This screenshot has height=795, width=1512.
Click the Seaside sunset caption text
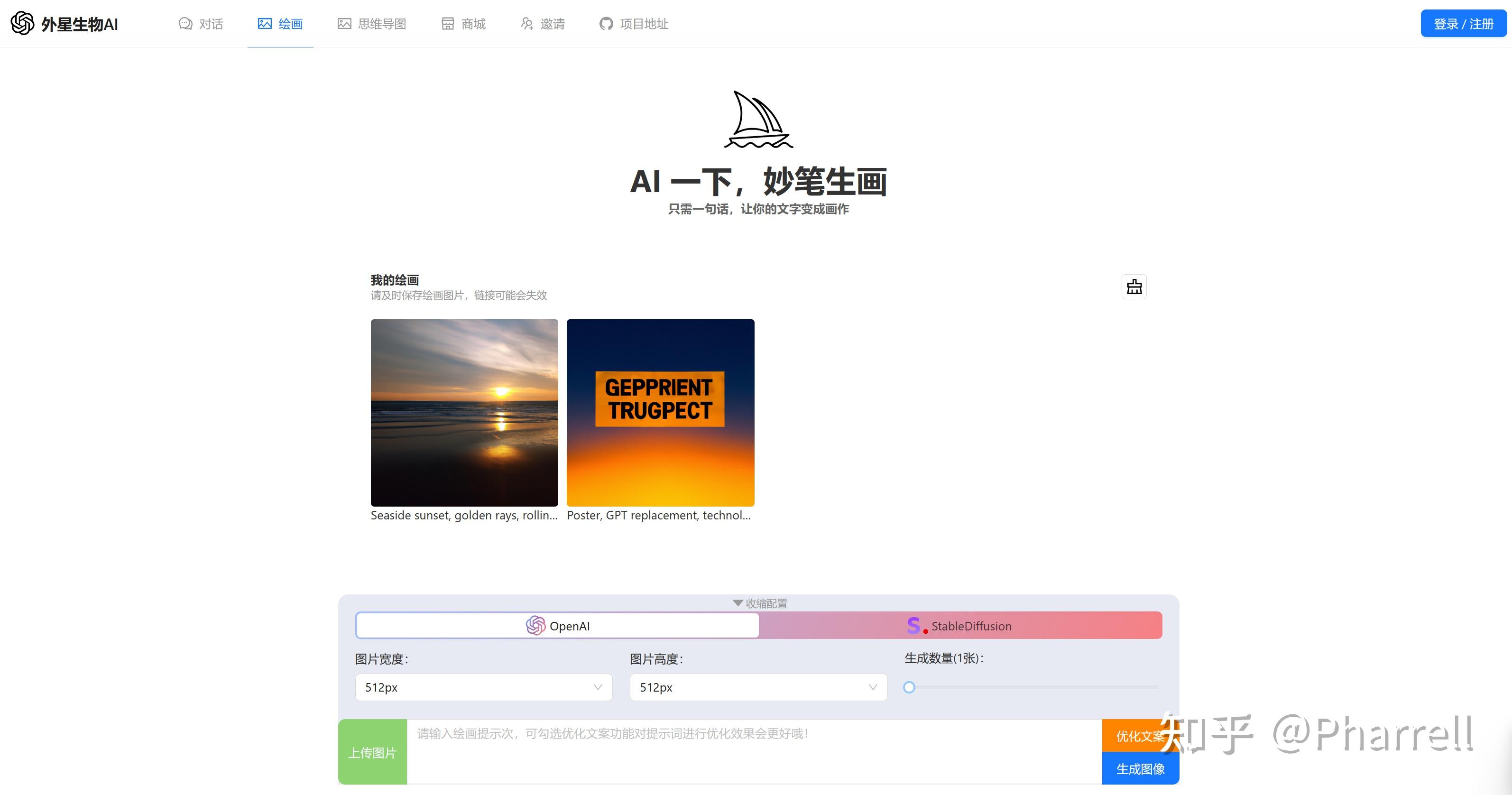pyautogui.click(x=464, y=515)
